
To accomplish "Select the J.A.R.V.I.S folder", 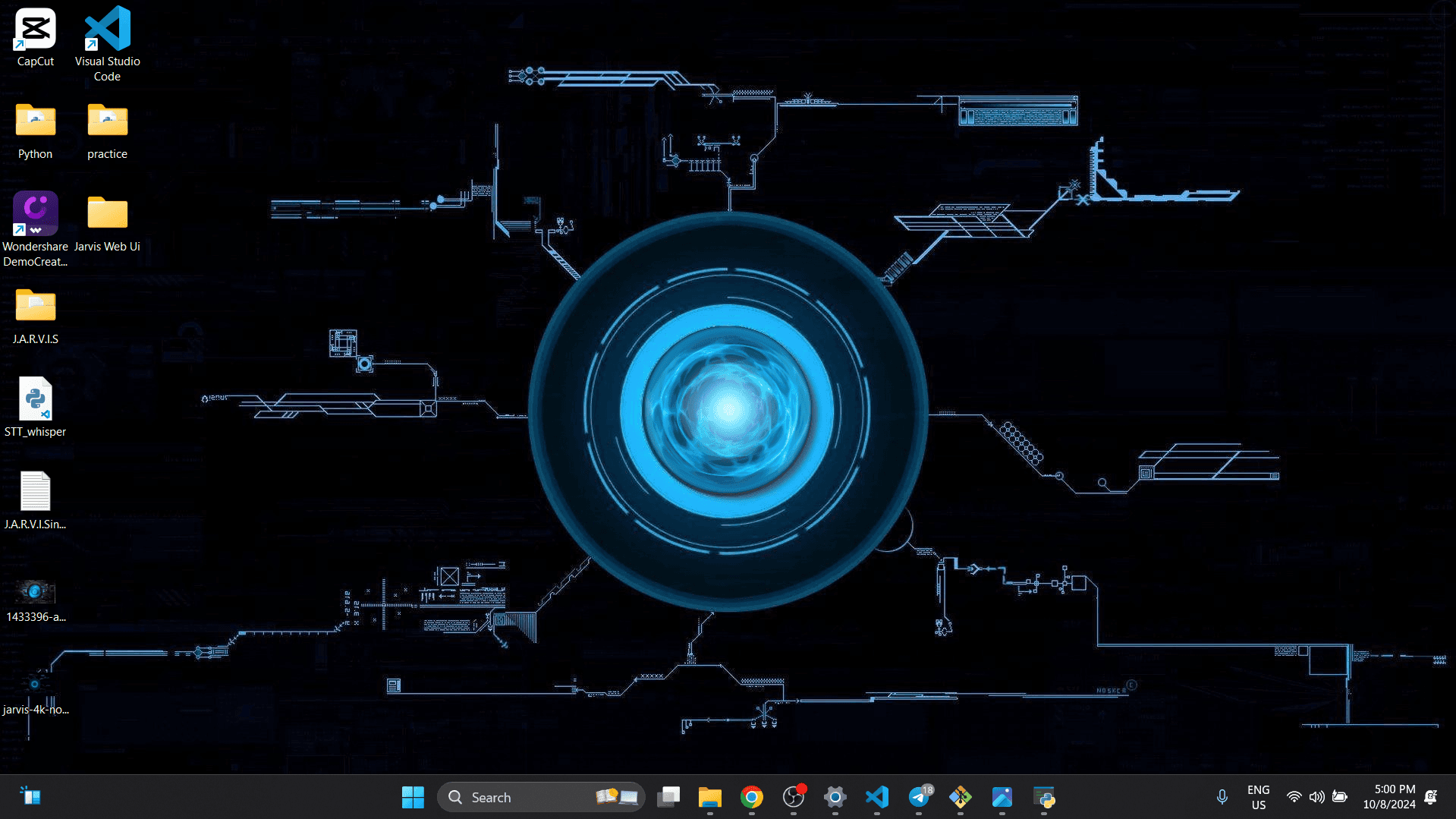I will tap(35, 317).
